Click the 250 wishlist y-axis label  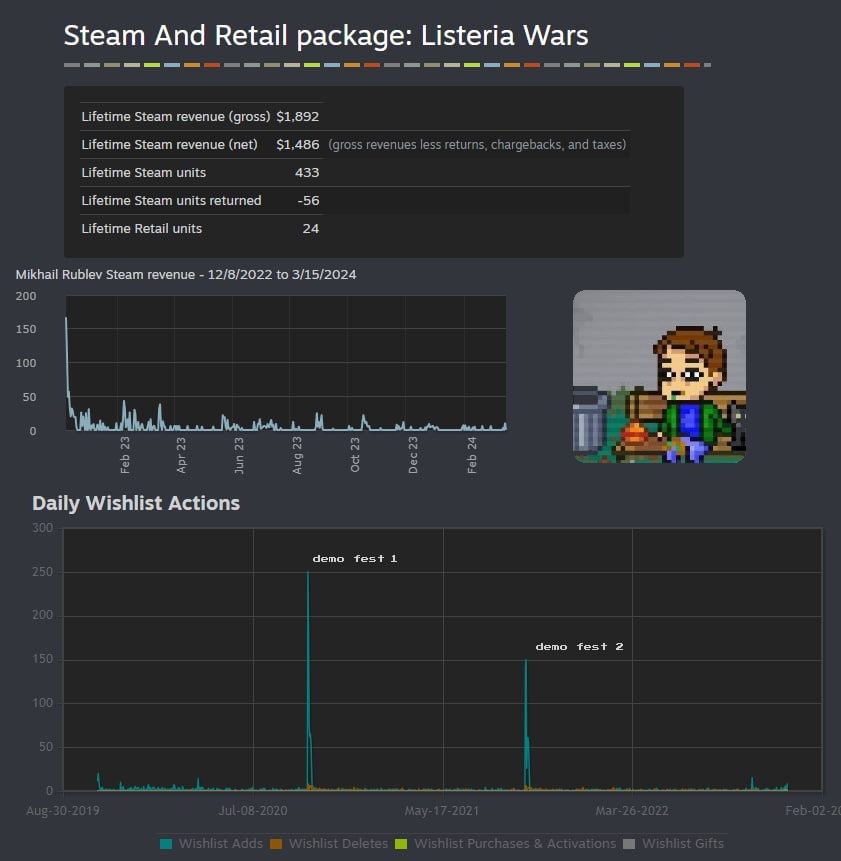click(x=43, y=572)
